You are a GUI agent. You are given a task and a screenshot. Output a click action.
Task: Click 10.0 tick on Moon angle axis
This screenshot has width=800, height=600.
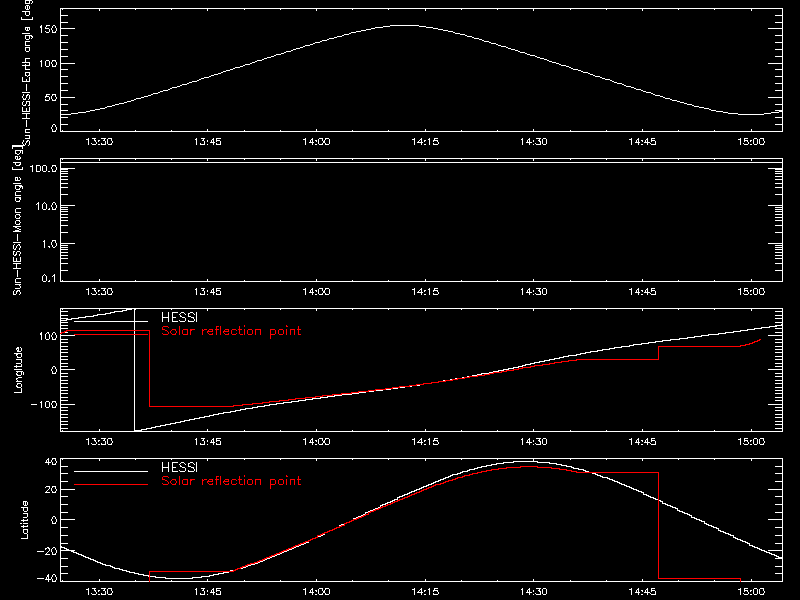(46, 206)
